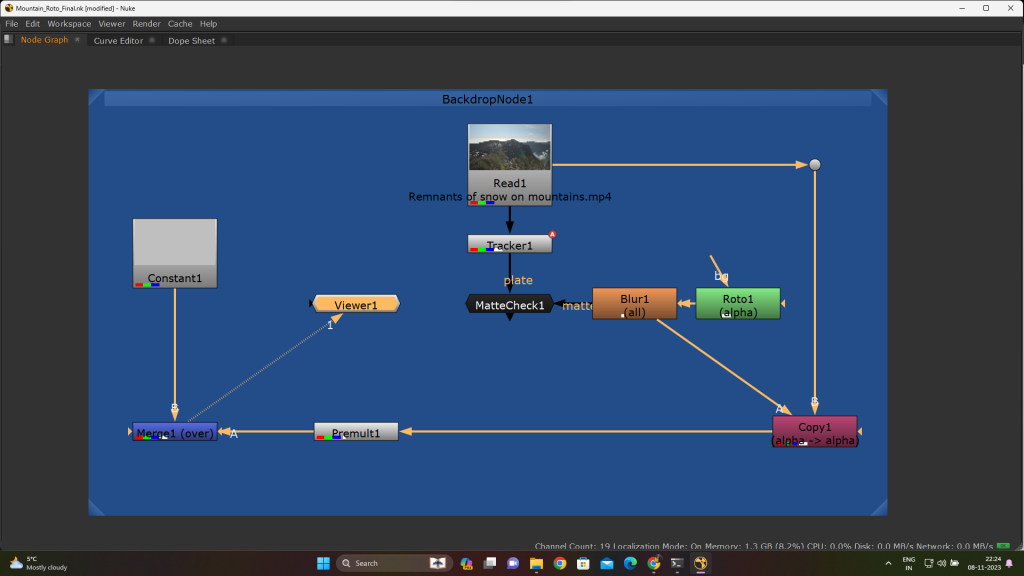Open the Viewer menu
The width and height of the screenshot is (1024, 576).
point(112,24)
